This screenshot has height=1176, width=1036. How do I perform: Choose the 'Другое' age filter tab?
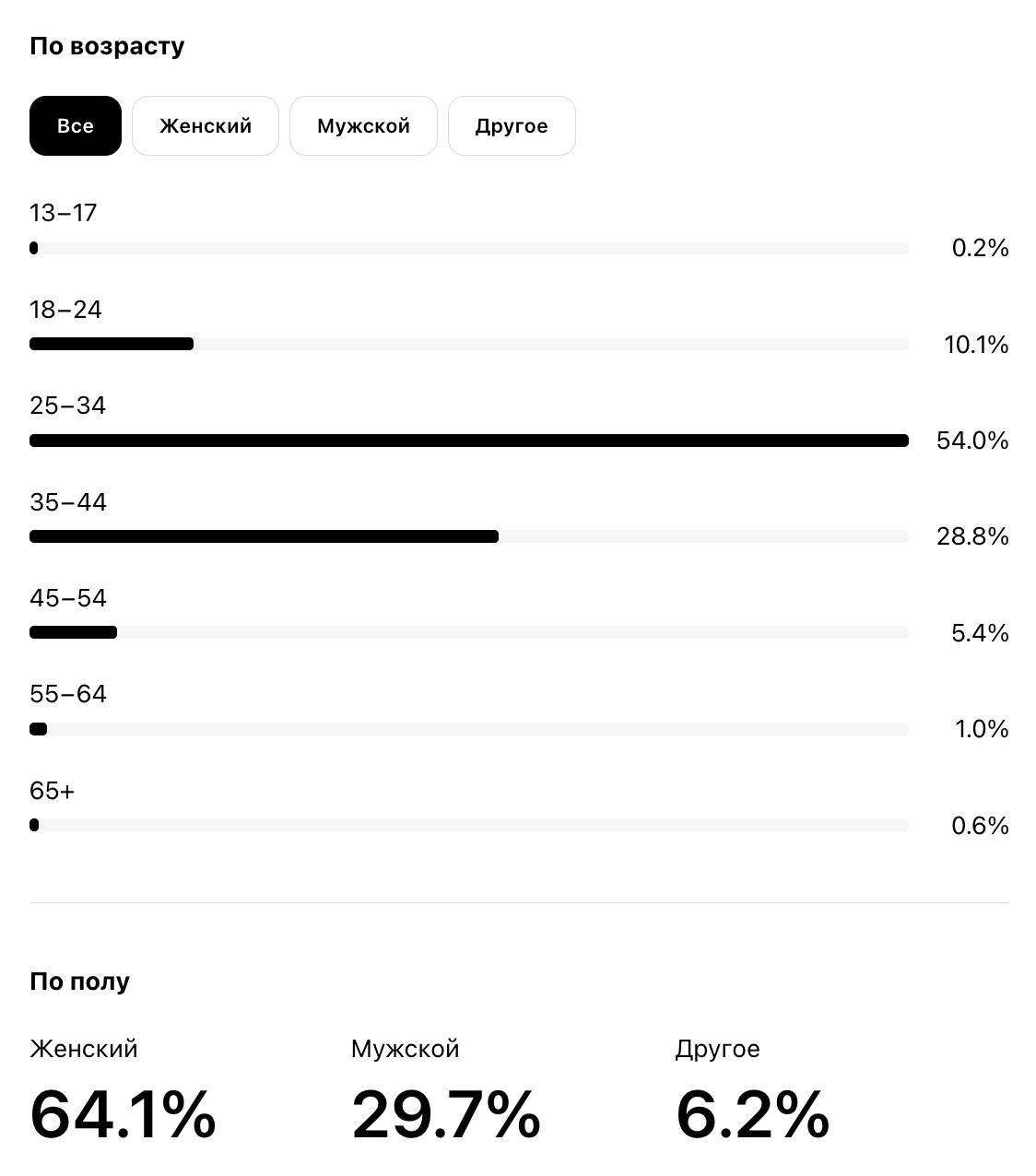pyautogui.click(x=512, y=126)
